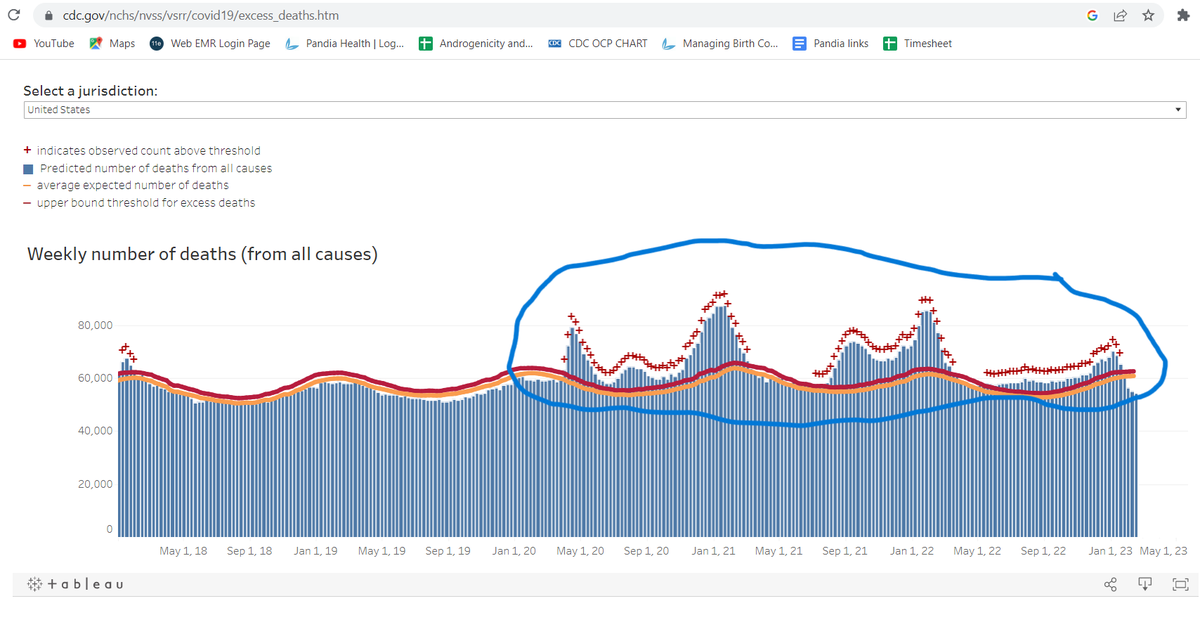Screen dimensions: 1200x627
Task: Open Managing Birth Control bookmark
Action: [720, 44]
